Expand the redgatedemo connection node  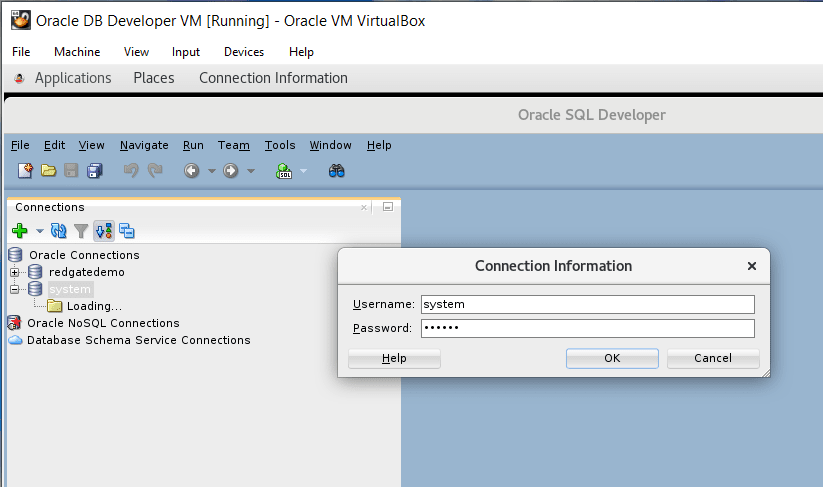[15, 272]
